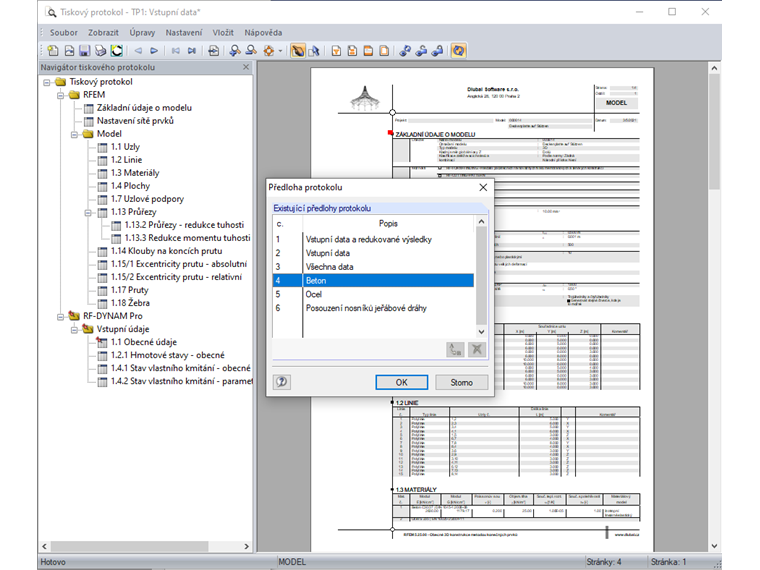Open the Nastavení menu
This screenshot has width=760, height=570.
click(x=184, y=32)
